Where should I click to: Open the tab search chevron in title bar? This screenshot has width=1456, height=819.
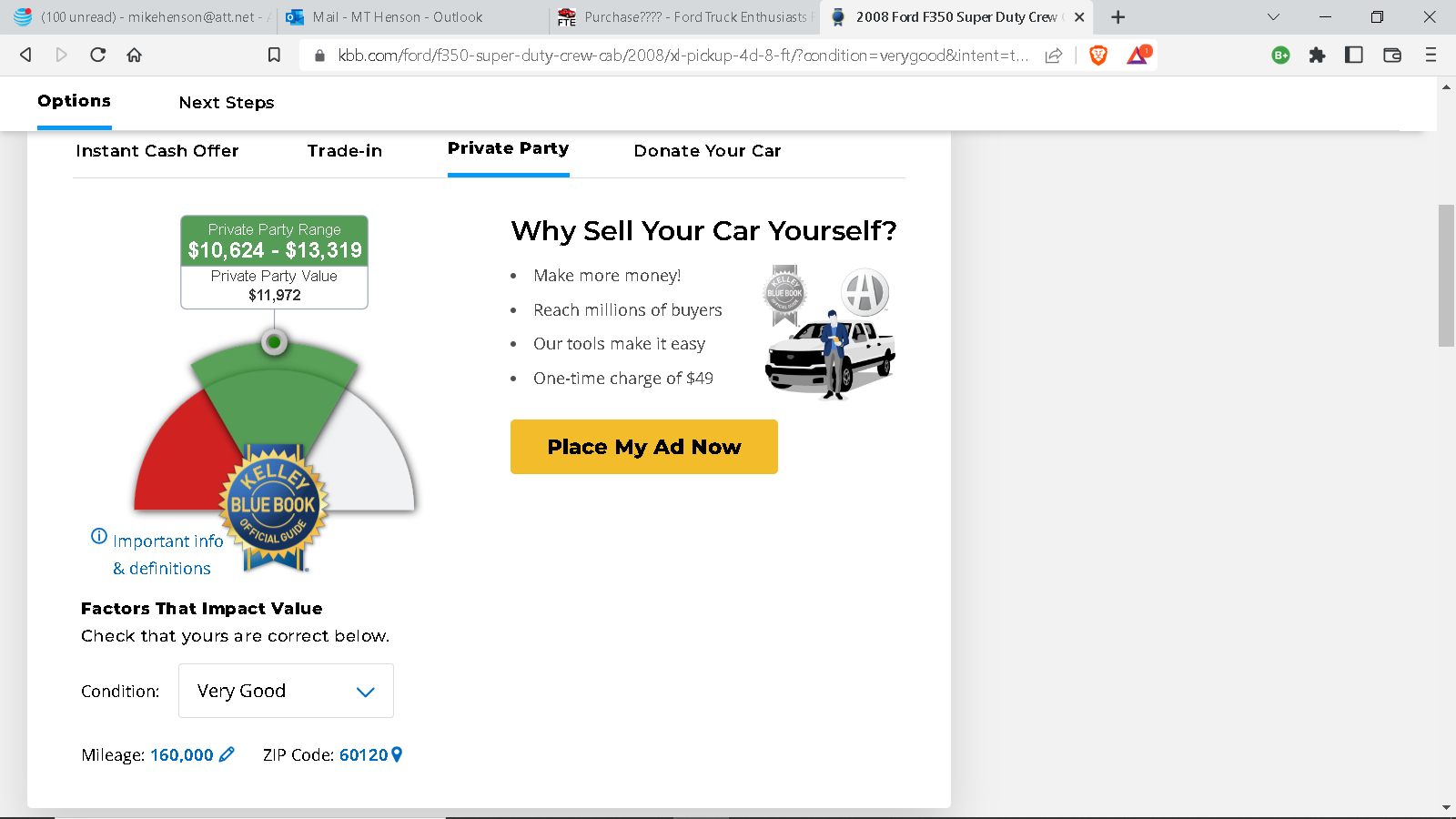tap(1271, 17)
